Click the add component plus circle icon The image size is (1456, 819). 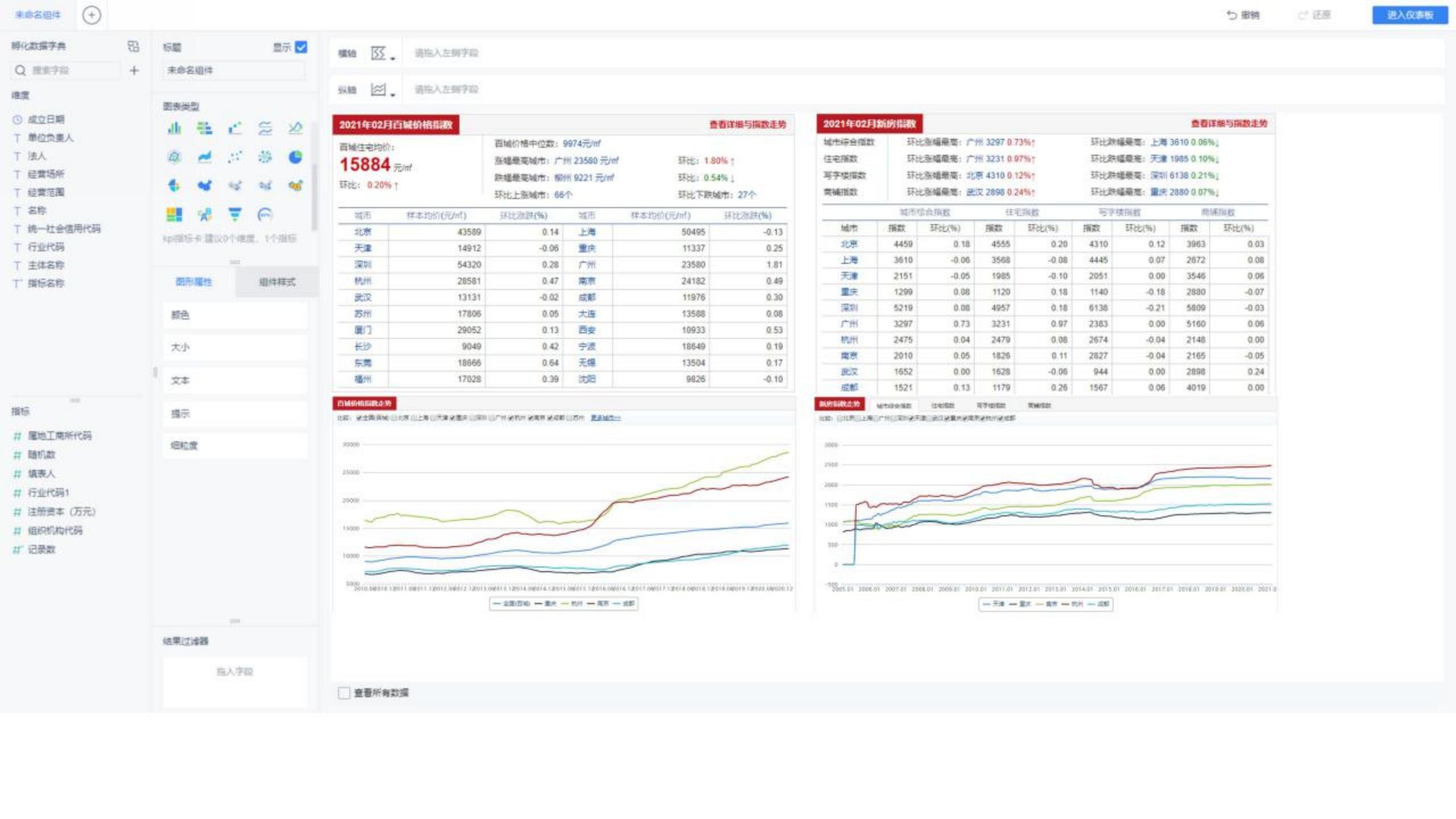coord(92,15)
